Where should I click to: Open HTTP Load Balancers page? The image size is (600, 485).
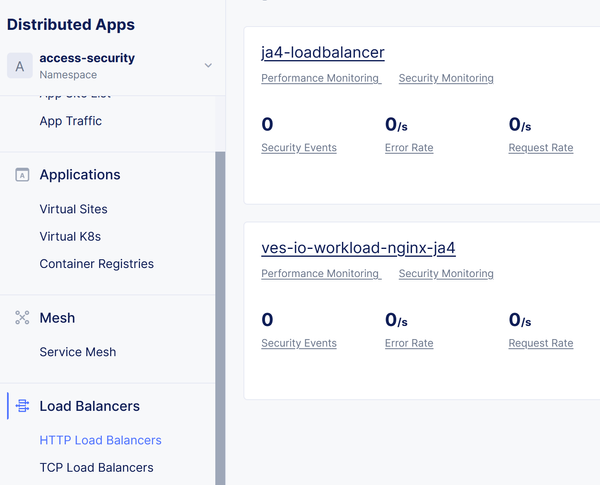pyautogui.click(x=100, y=440)
